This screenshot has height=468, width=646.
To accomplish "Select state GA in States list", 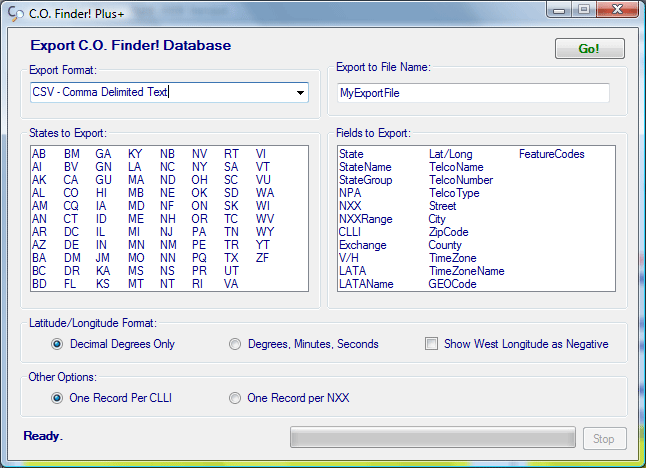I will [x=103, y=154].
